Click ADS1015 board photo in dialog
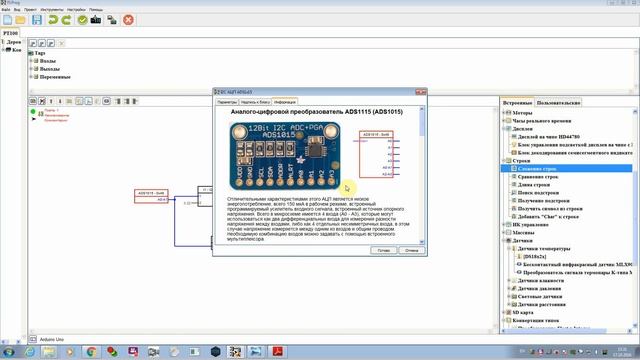 (x=285, y=156)
